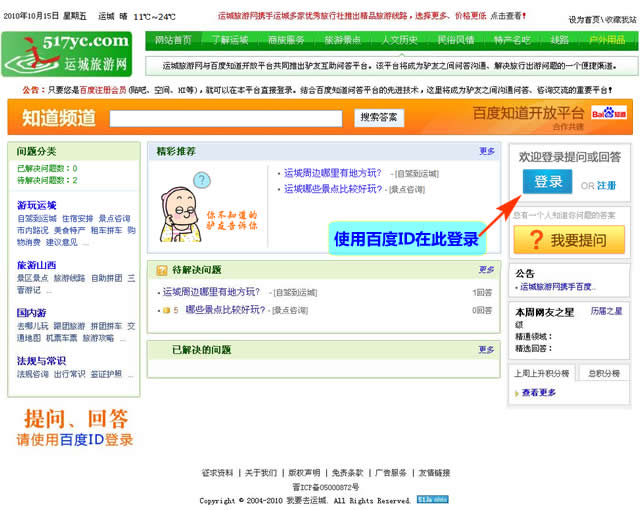
Task: Open the 线路 nav tab
Action: point(559,40)
